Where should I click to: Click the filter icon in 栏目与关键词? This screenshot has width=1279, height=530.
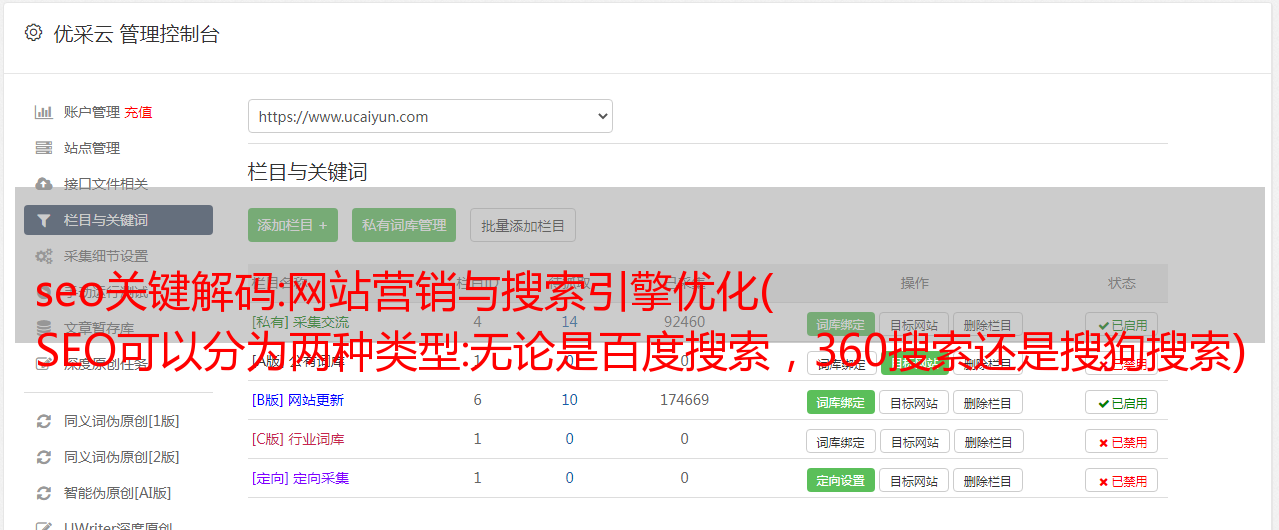click(44, 220)
